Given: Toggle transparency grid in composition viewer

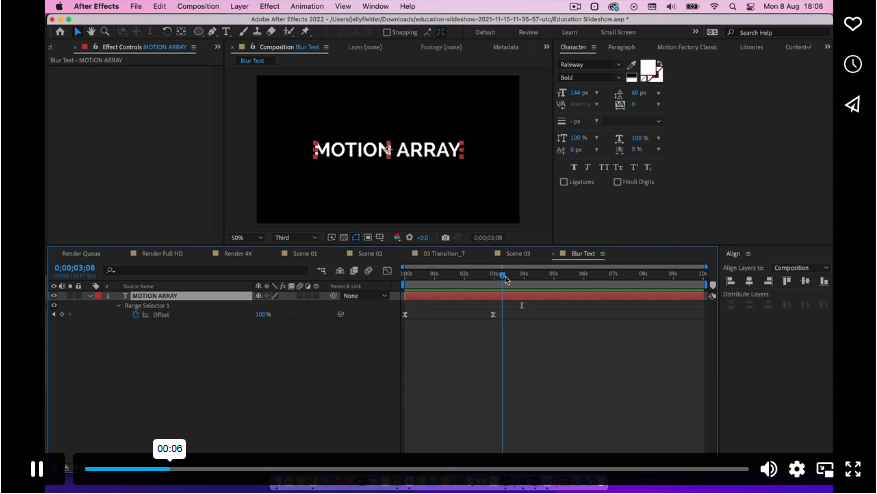Looking at the screenshot, I should 344,238.
